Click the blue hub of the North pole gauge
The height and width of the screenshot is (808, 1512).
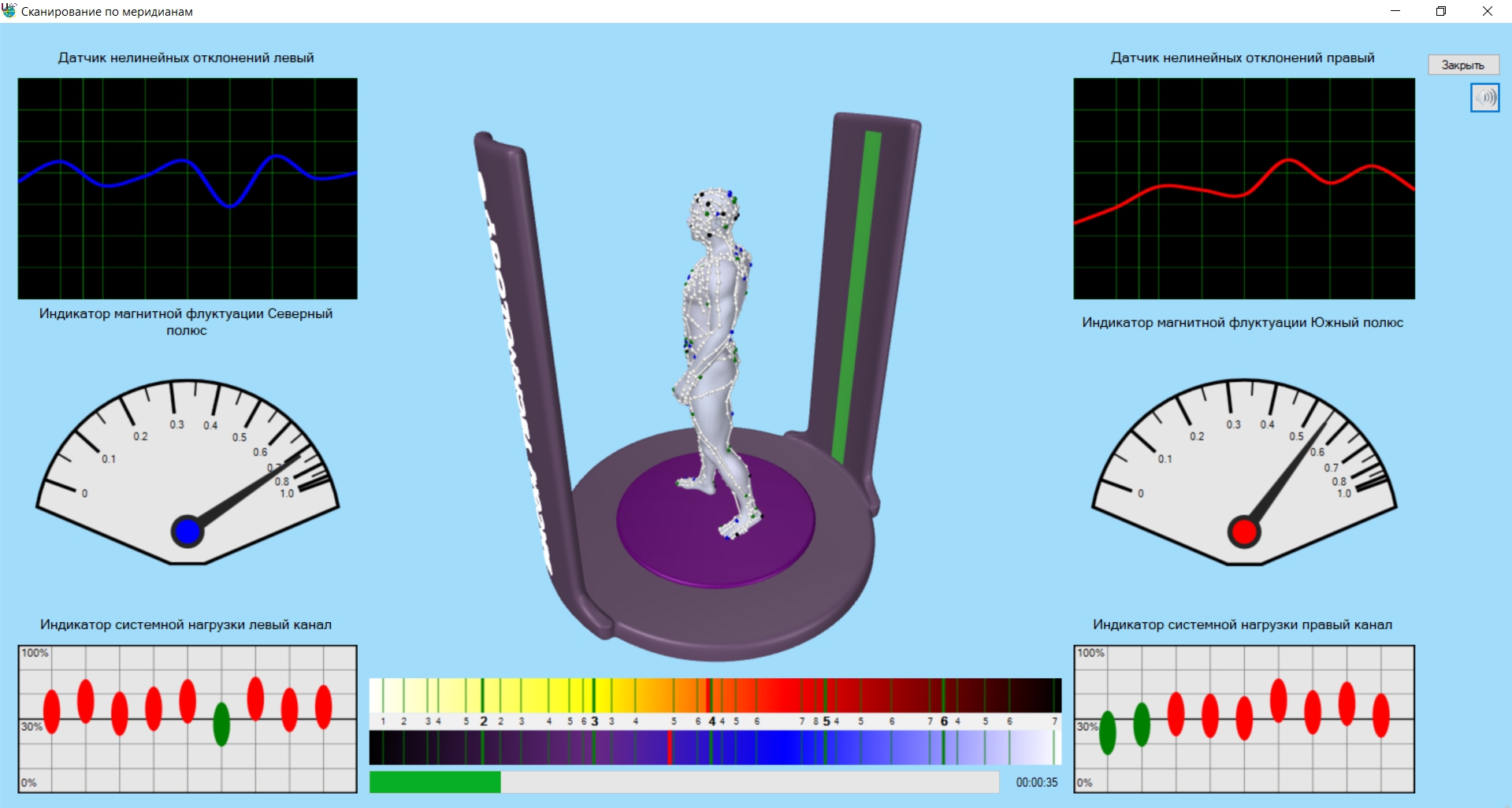(x=188, y=532)
